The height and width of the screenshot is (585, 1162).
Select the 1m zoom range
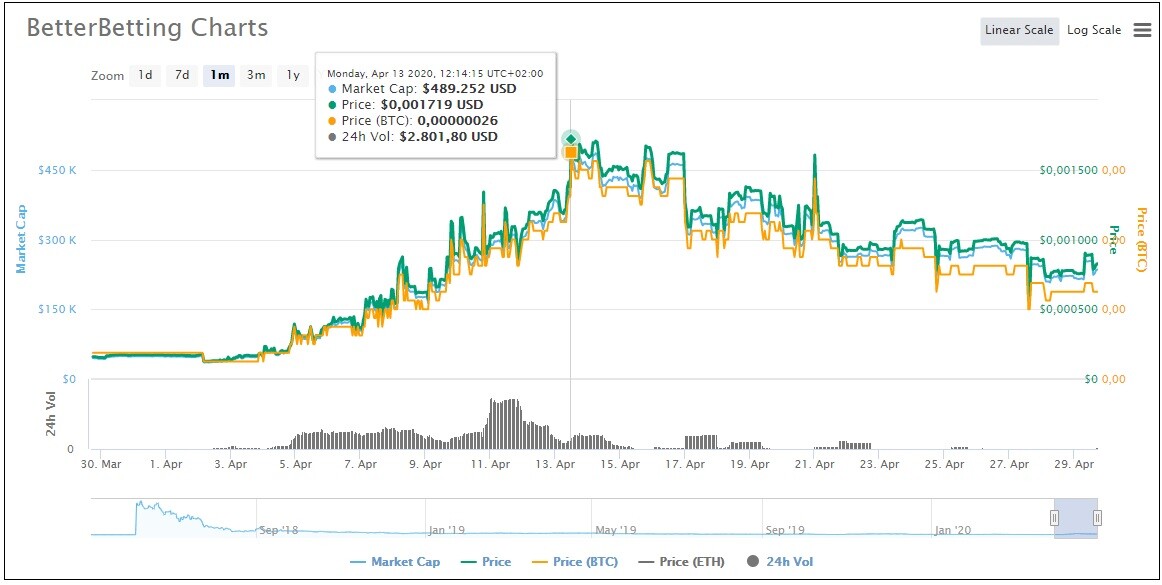[x=219, y=75]
